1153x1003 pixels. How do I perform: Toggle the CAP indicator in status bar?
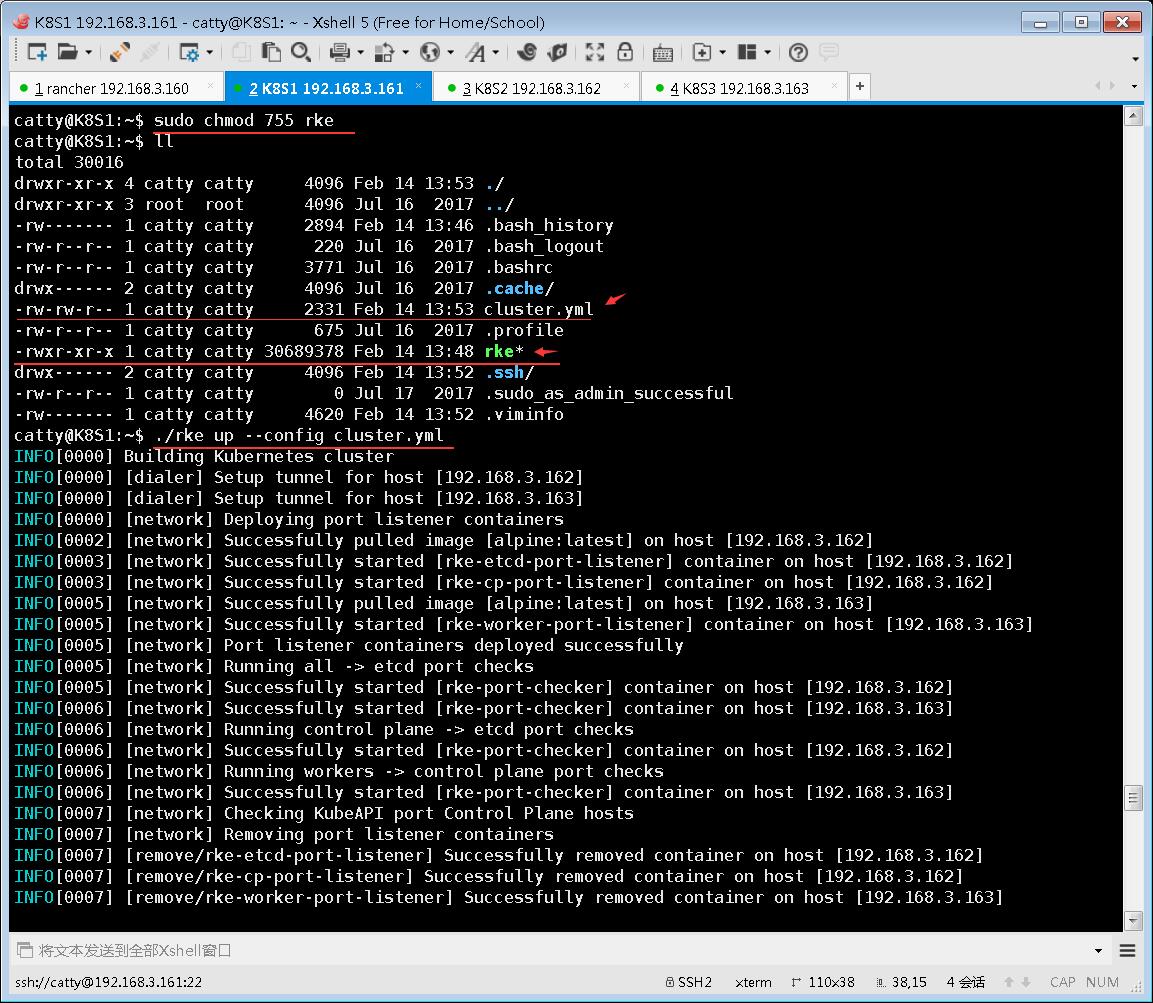click(1062, 982)
